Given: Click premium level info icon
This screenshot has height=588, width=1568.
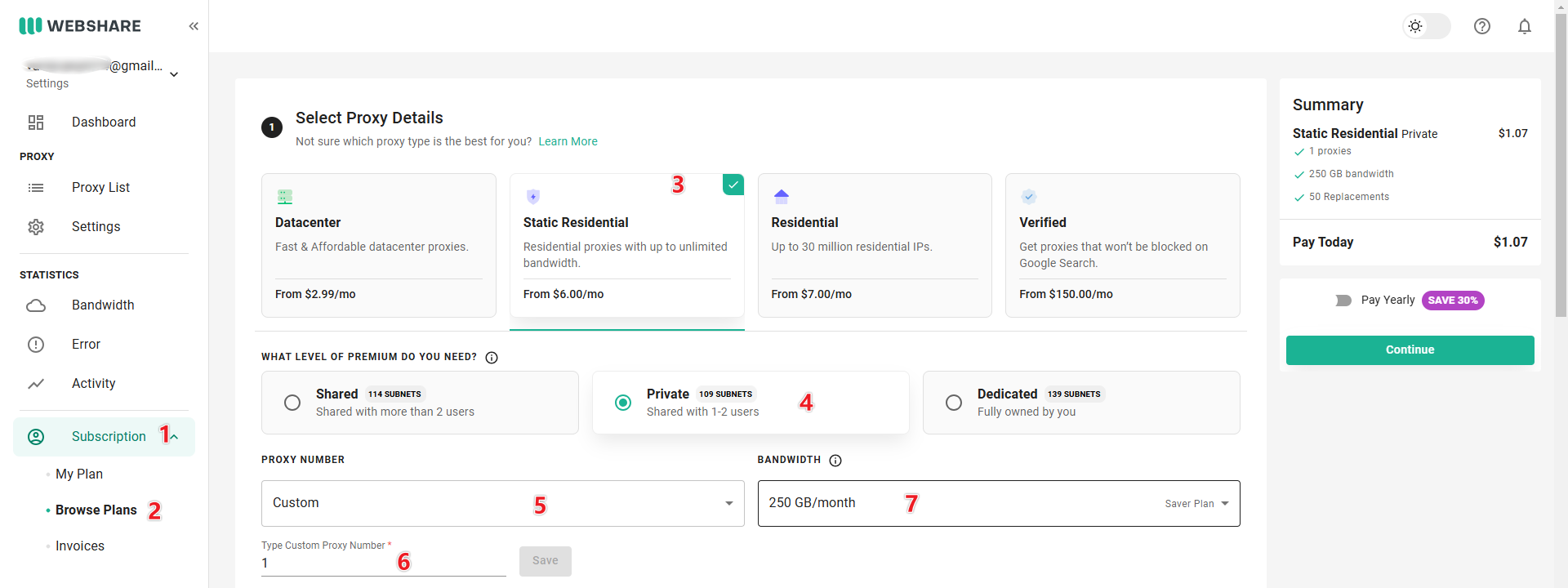Looking at the screenshot, I should (492, 358).
